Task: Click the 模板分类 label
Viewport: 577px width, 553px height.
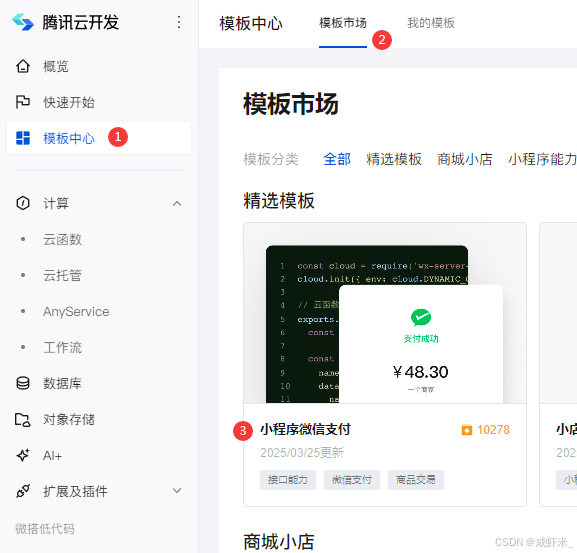Action: pos(271,159)
